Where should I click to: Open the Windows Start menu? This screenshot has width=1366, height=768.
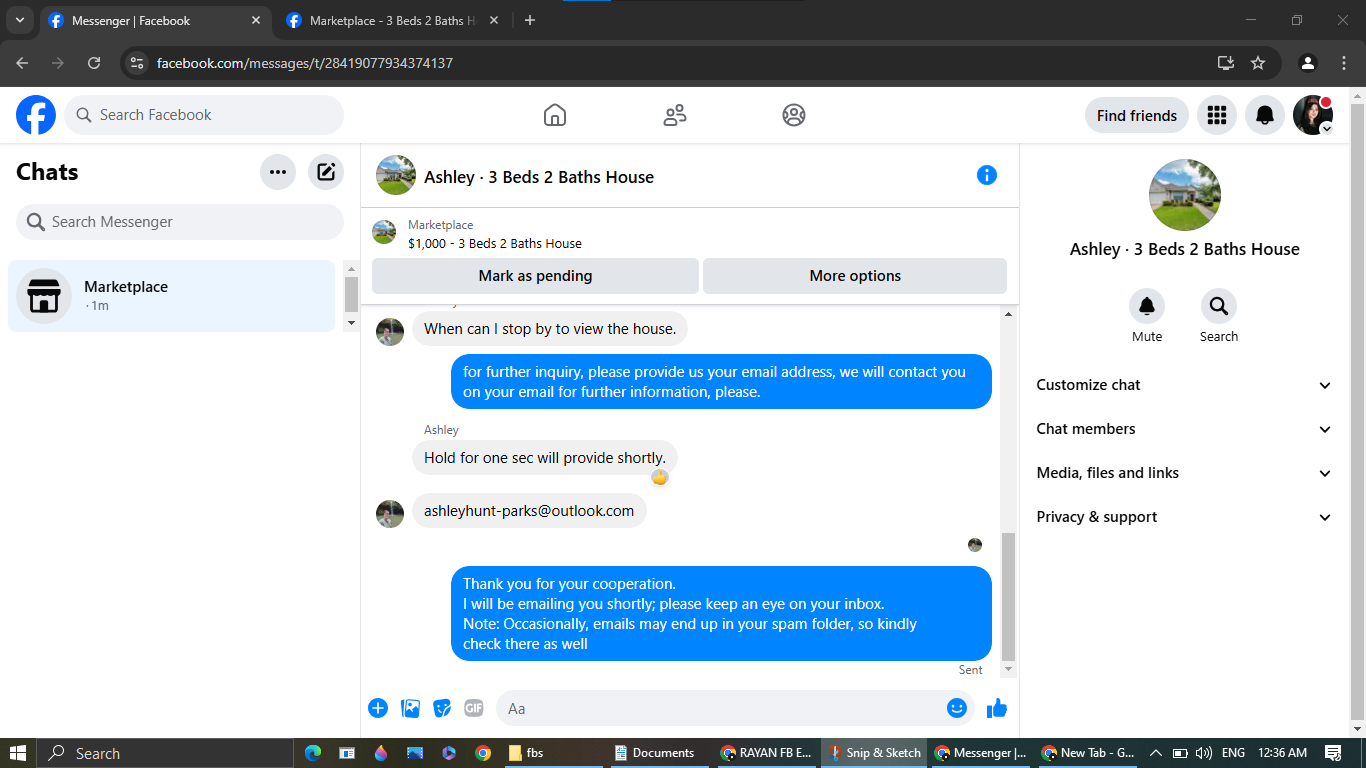pos(18,753)
